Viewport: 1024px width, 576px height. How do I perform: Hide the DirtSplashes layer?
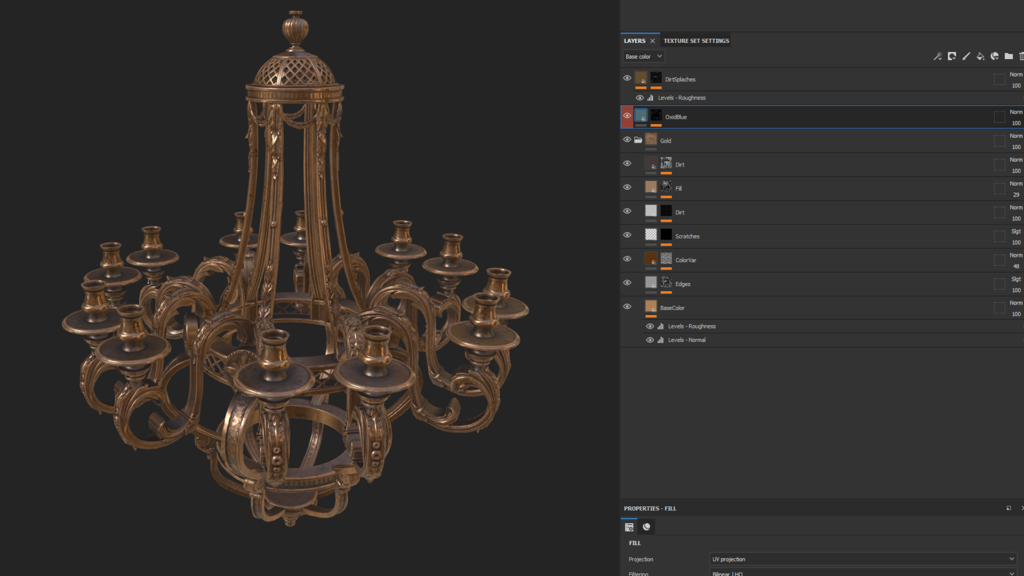coord(628,78)
